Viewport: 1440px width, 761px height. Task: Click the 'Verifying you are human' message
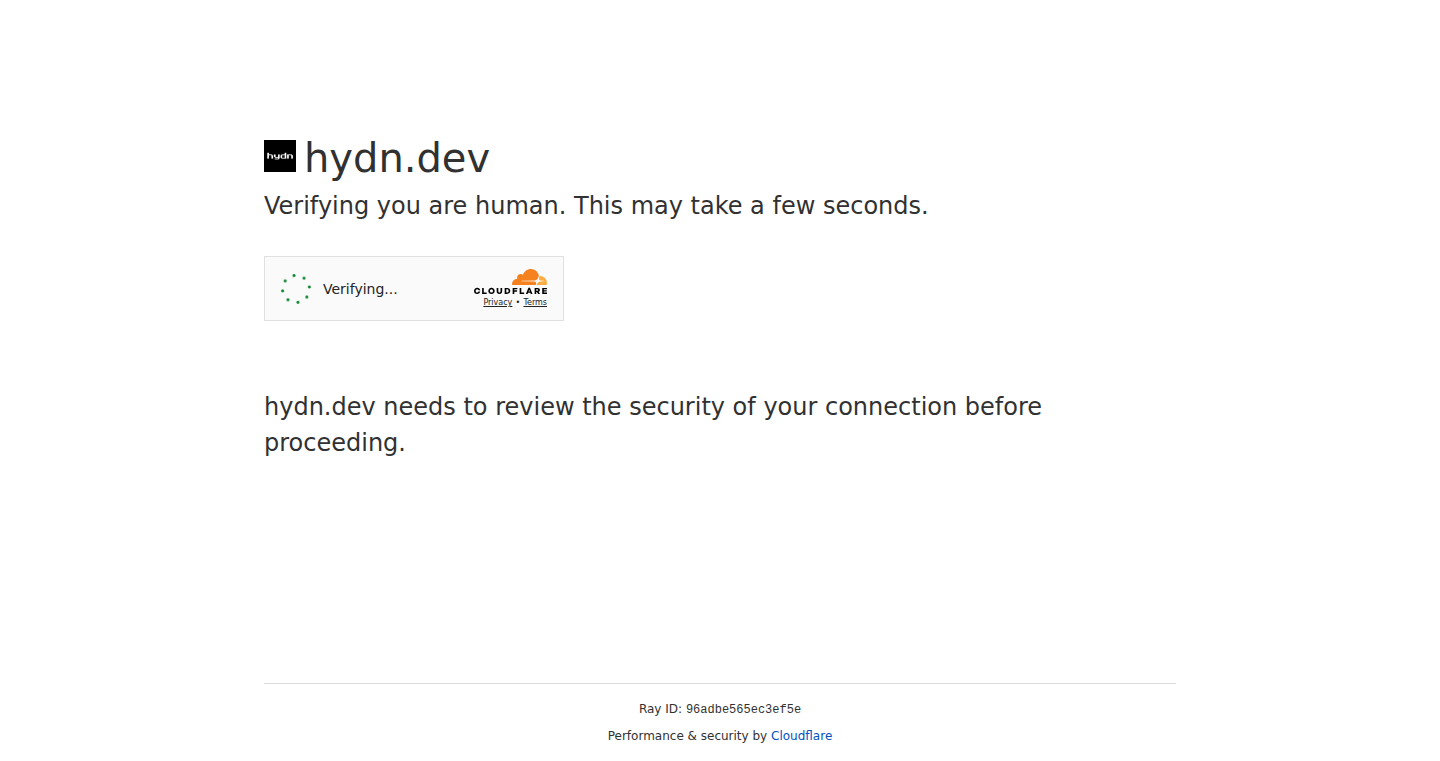(x=596, y=206)
